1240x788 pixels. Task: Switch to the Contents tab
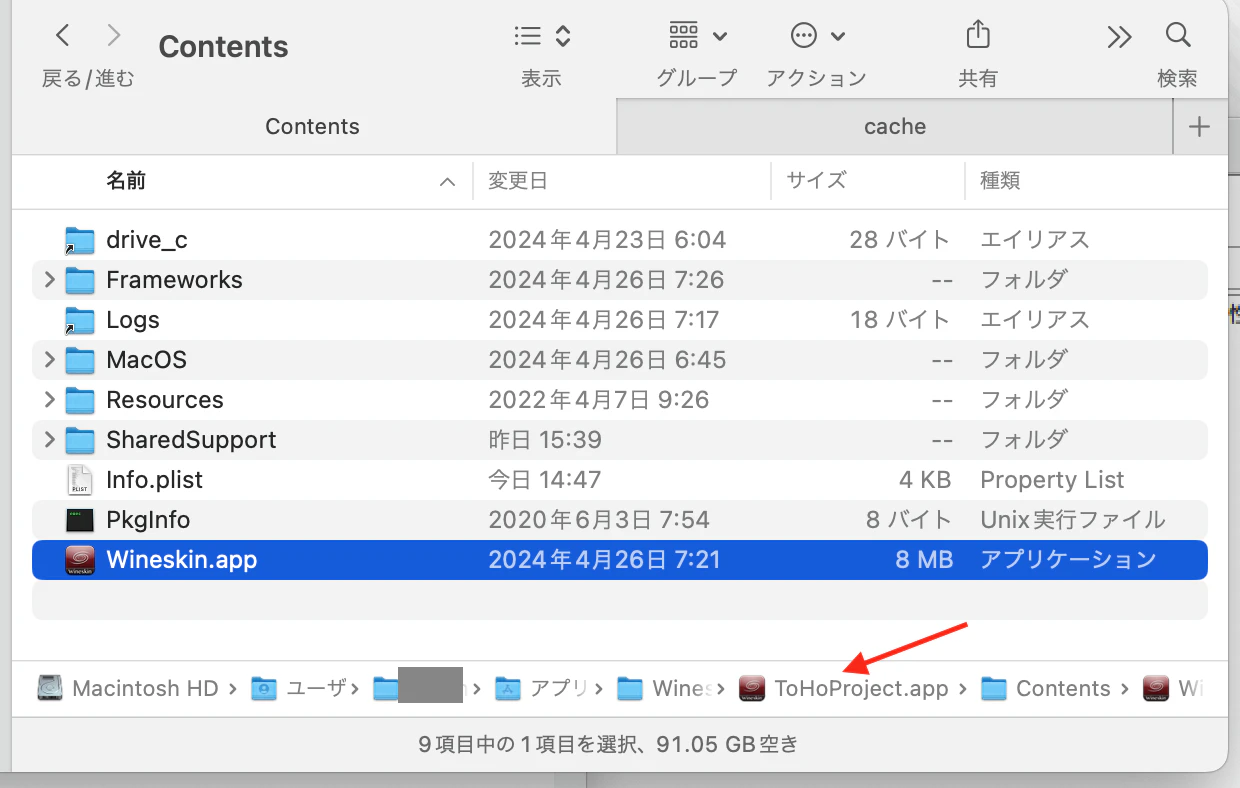click(313, 127)
